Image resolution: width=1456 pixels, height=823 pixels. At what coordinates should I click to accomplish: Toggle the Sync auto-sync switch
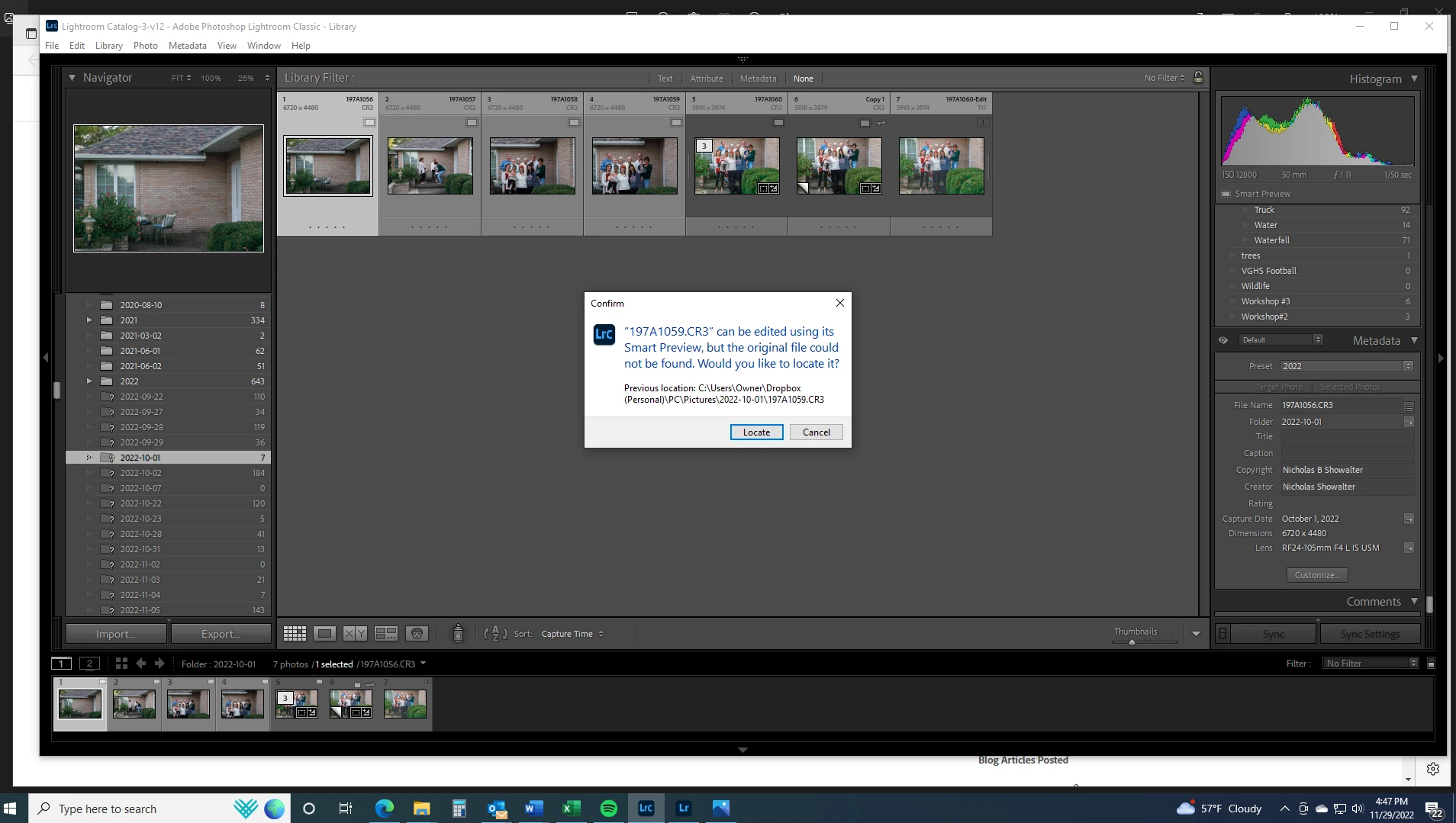1223,634
